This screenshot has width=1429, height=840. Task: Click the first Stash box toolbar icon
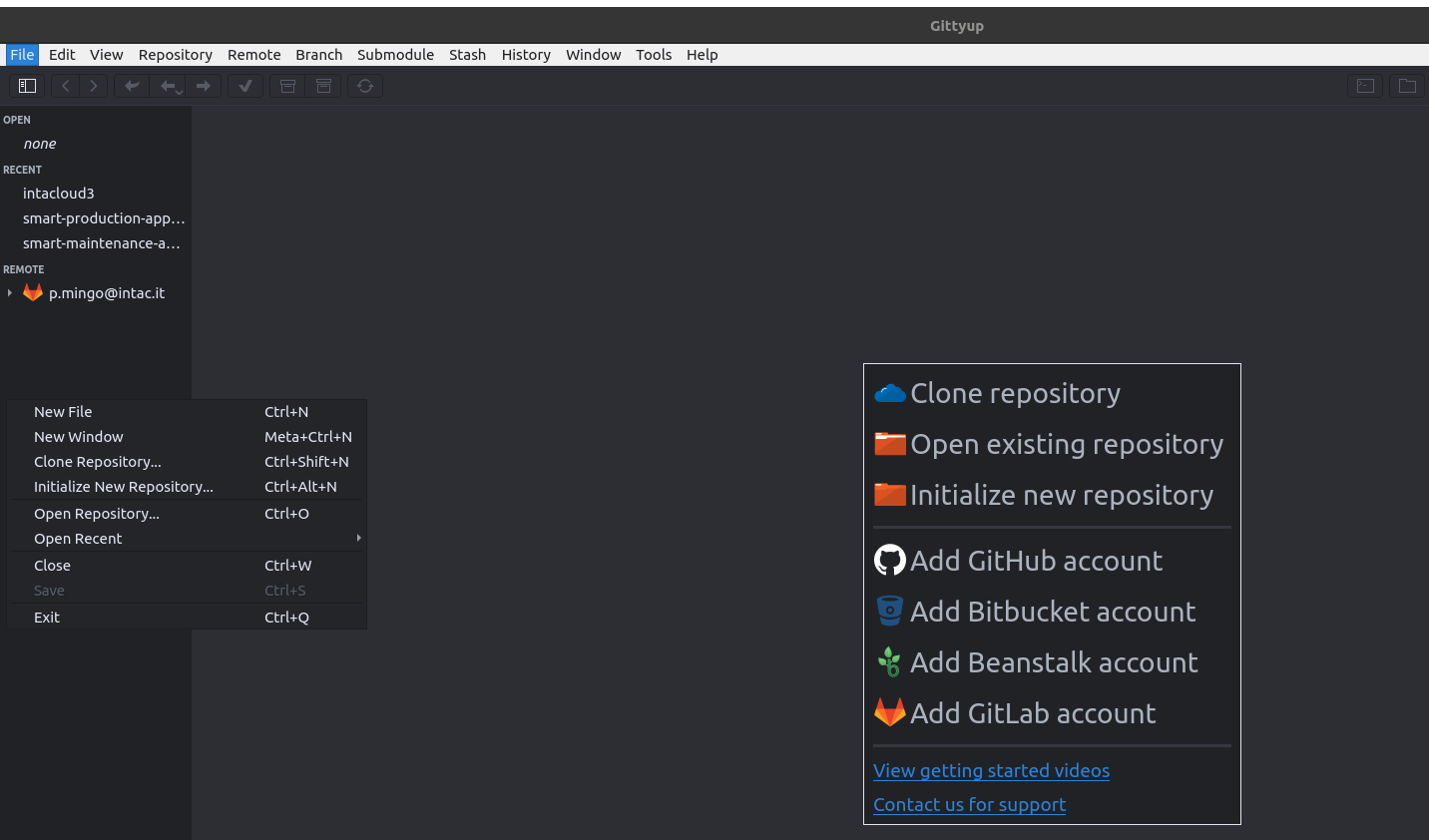[x=287, y=86]
